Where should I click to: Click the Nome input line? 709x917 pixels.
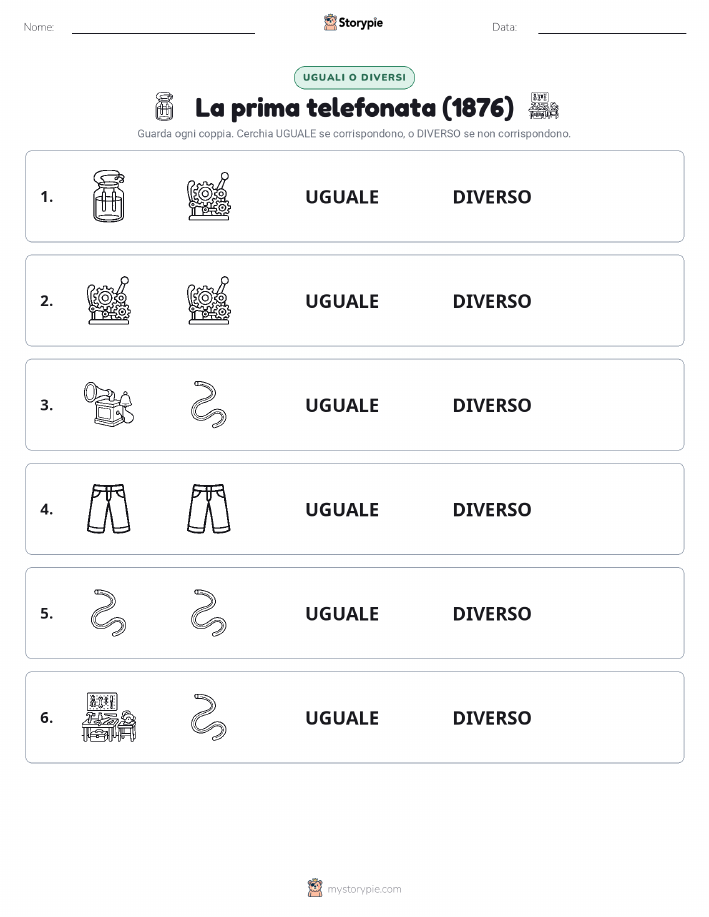coord(163,27)
